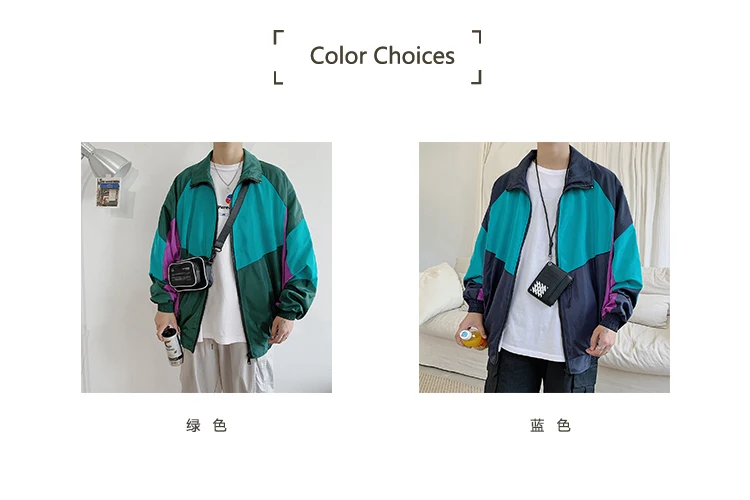
Task: Click the upper-right bracket corner of heading
Action: pyautogui.click(x=476, y=37)
